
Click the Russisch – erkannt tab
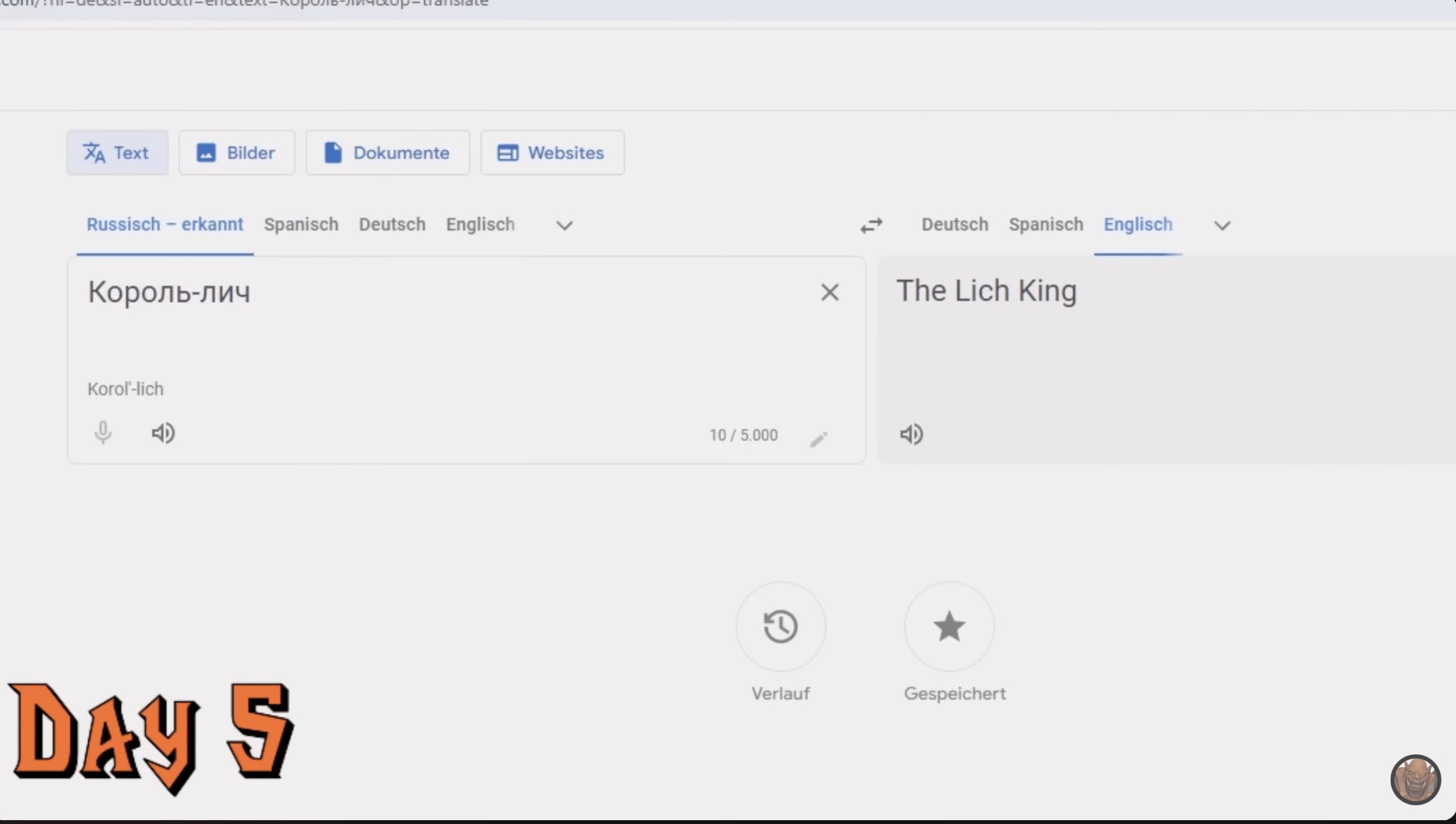pos(165,224)
